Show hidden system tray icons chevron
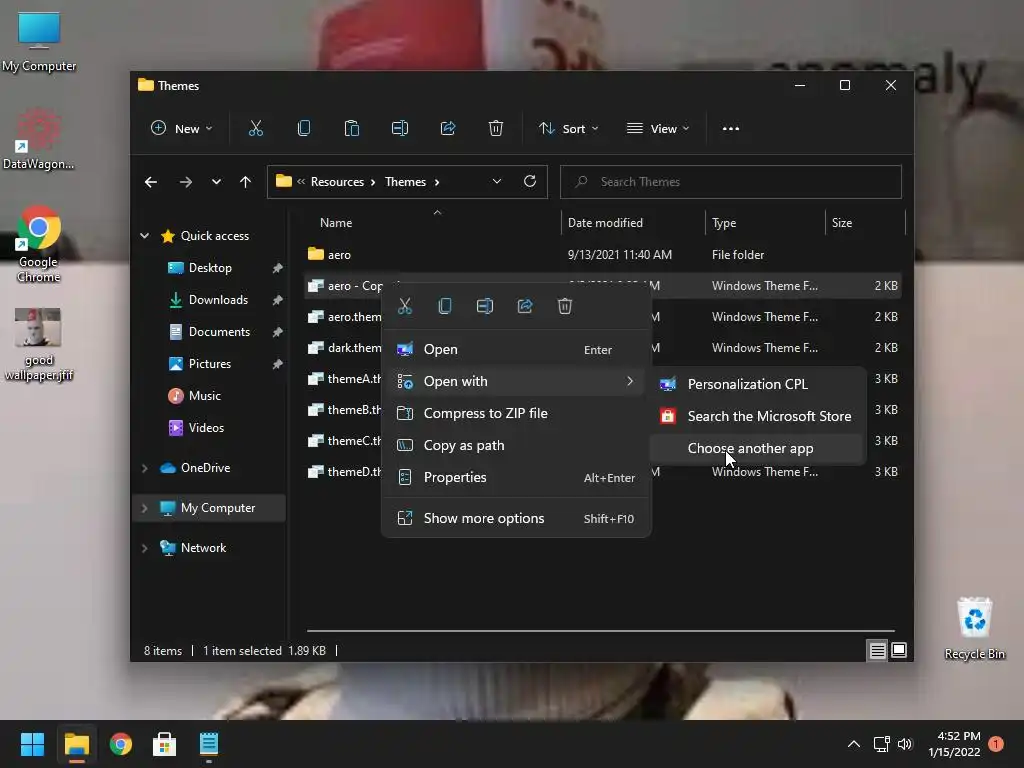1024x768 pixels. point(854,744)
